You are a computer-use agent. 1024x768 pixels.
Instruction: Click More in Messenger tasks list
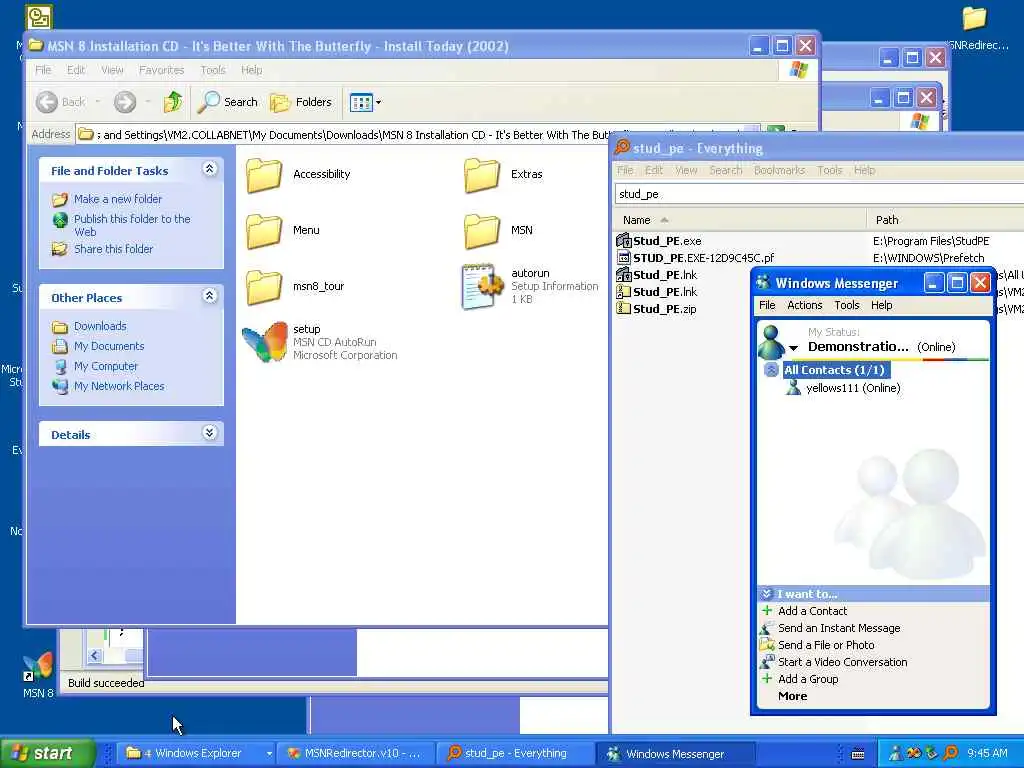coord(793,696)
